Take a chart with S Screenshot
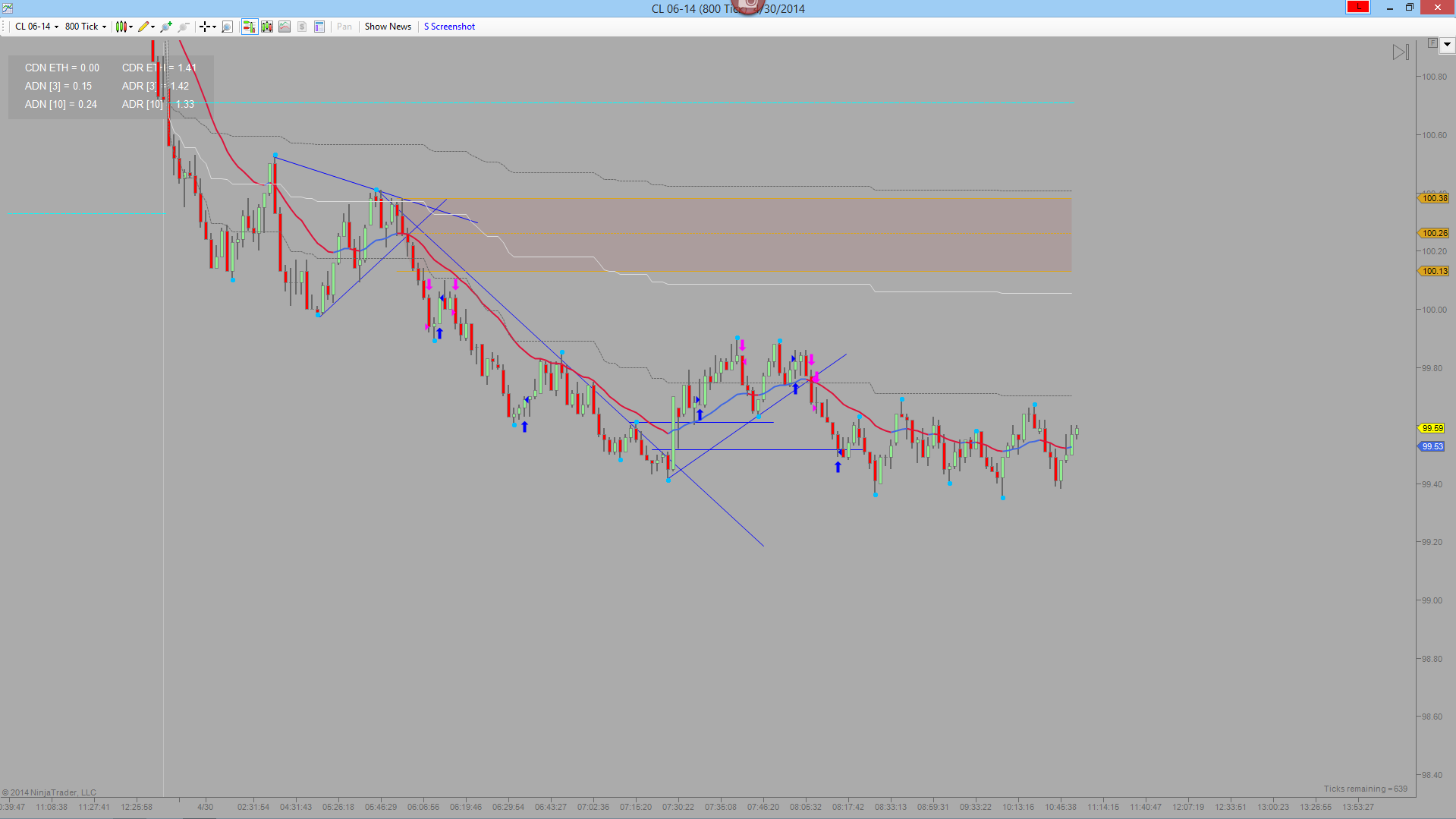Viewport: 1456px width, 819px height. 449,27
